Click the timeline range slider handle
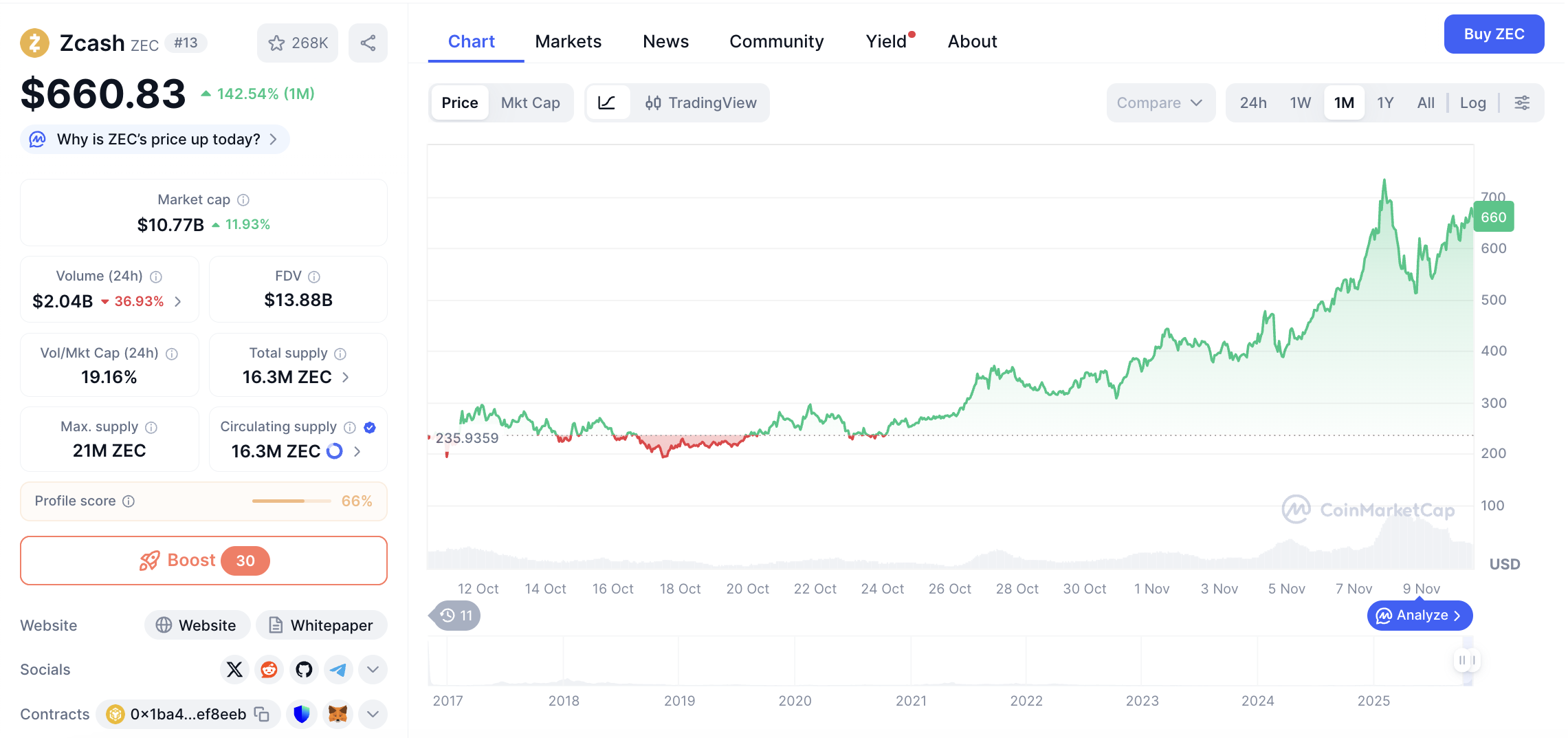 point(1467,660)
